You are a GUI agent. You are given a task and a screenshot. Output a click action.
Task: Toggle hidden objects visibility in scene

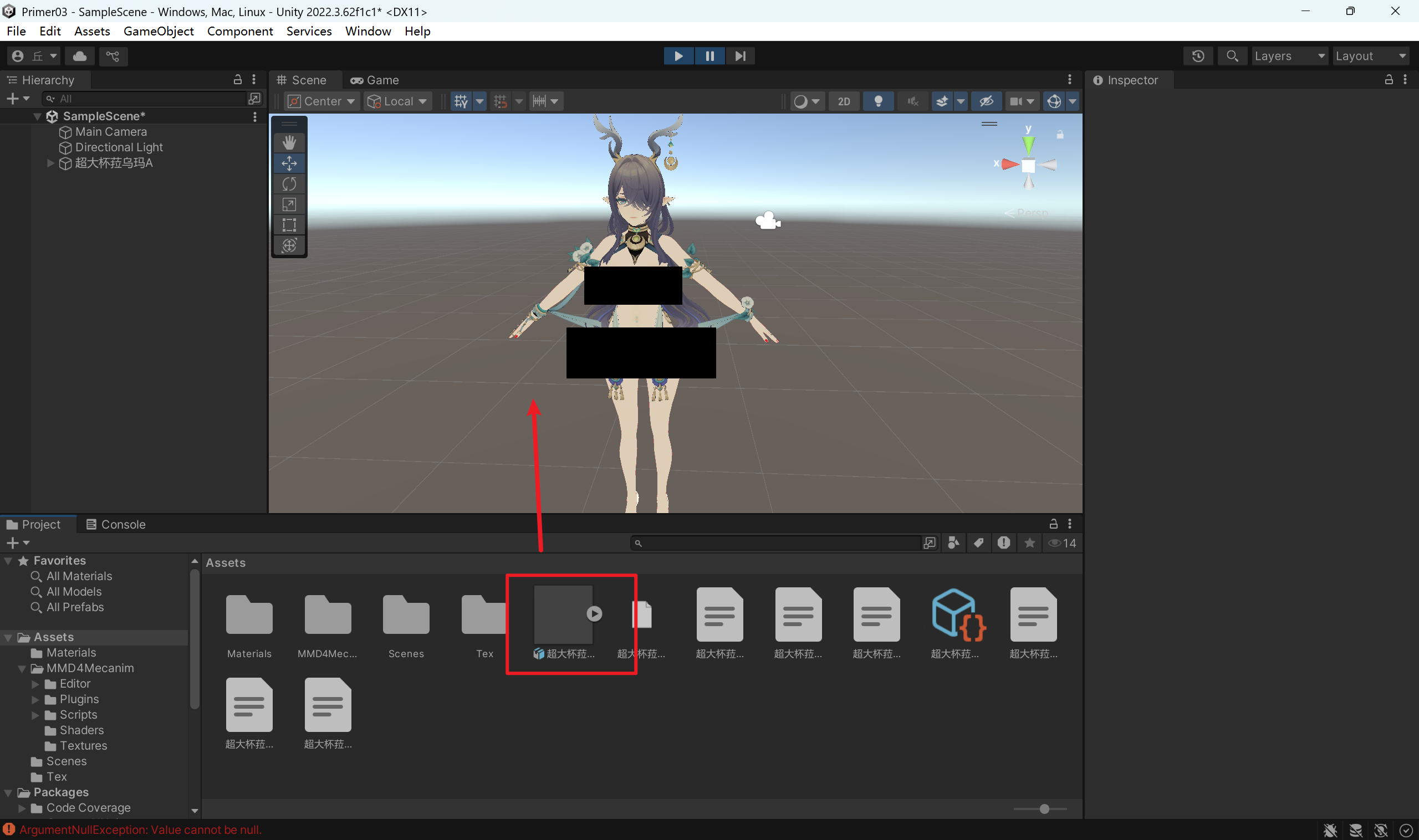tap(986, 101)
